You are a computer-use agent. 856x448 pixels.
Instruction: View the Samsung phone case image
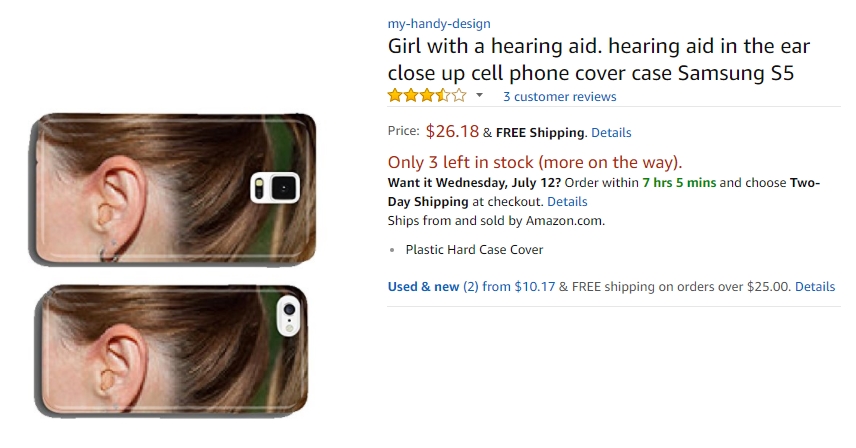pos(173,188)
